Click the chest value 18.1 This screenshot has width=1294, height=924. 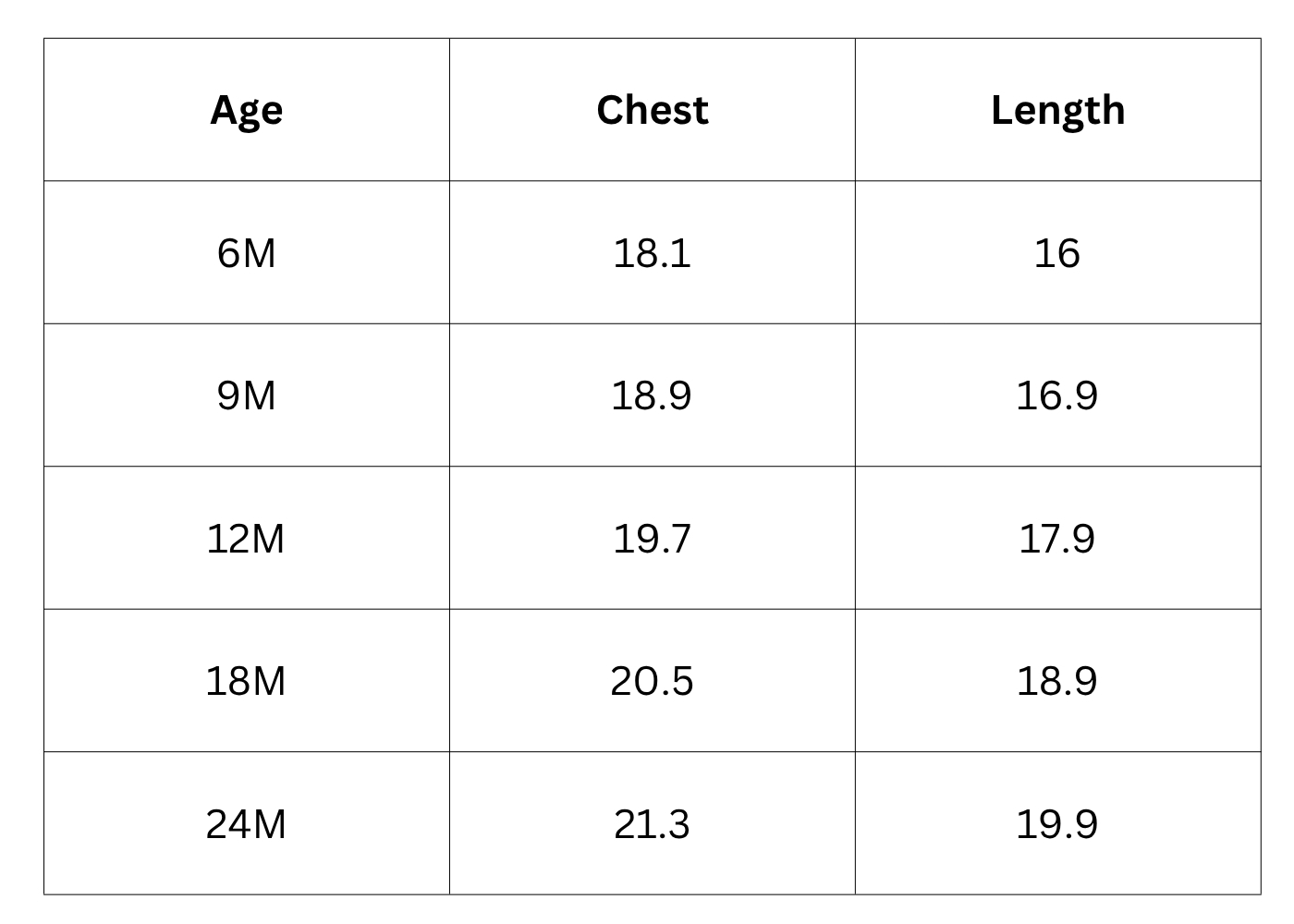tap(652, 253)
